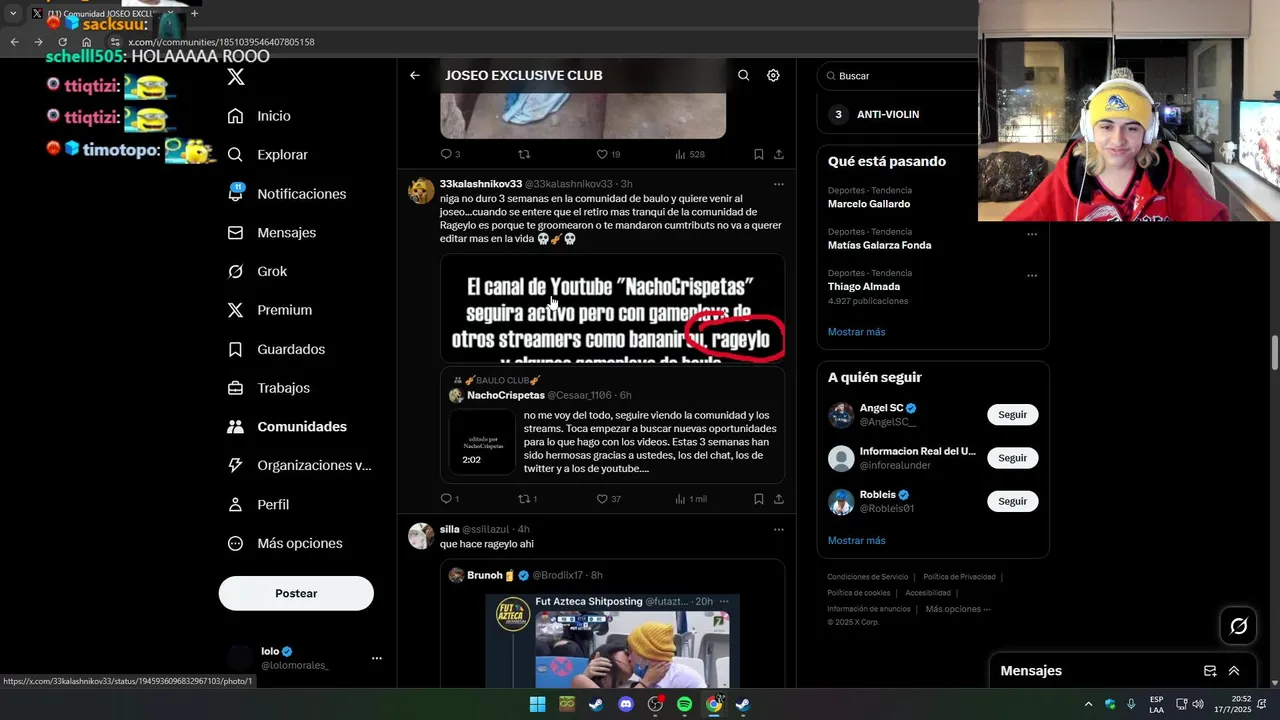Screen dimensions: 1280x720
Task: Open Organizaciones verificadas in sidebar
Action: 299,465
